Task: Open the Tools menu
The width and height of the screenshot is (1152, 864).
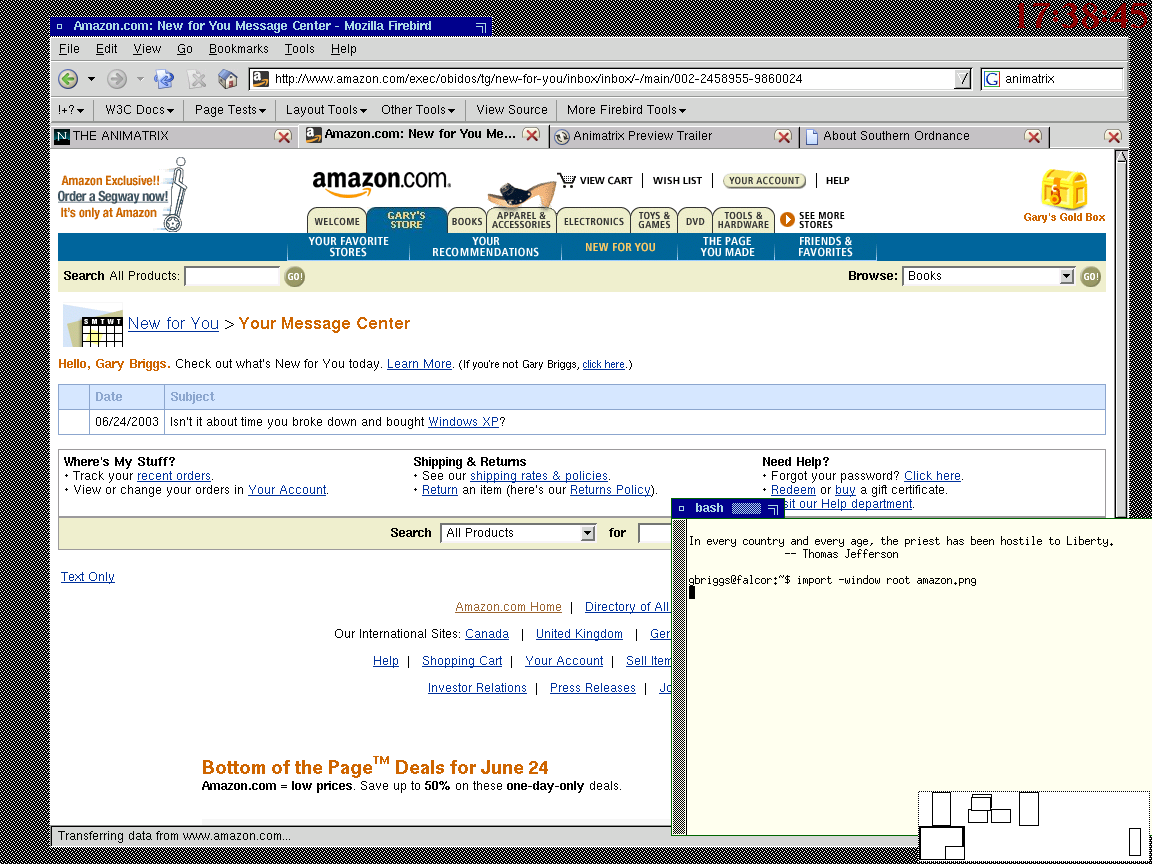Action: pyautogui.click(x=299, y=49)
